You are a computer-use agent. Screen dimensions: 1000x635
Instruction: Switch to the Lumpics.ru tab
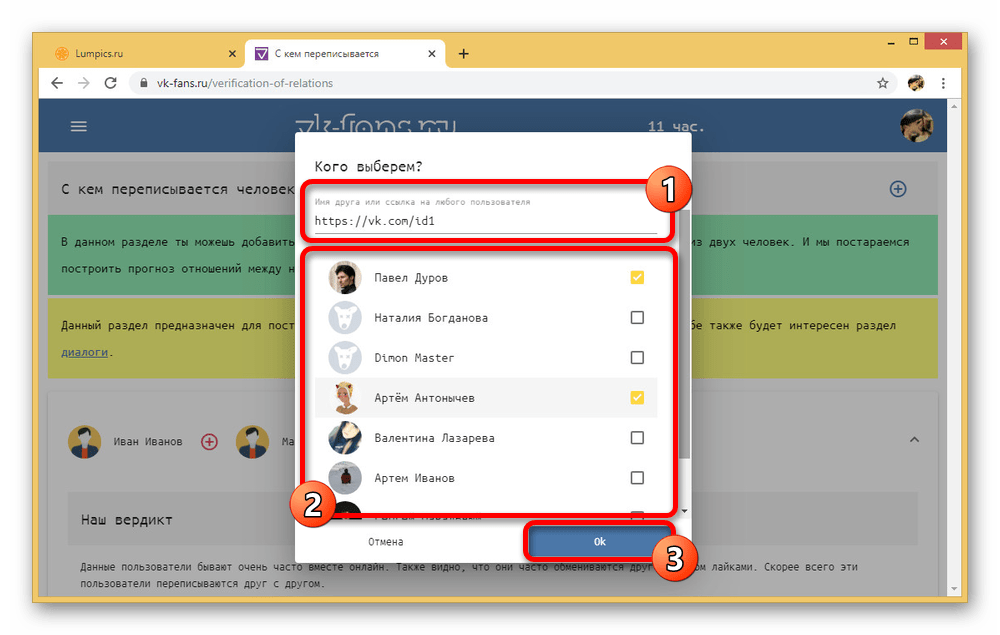click(146, 54)
